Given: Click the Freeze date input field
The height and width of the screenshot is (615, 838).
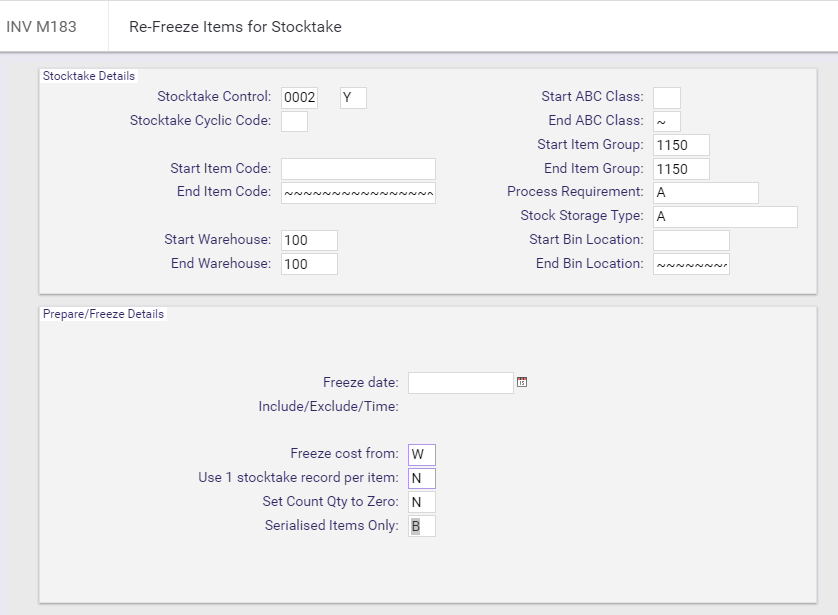Looking at the screenshot, I should click(461, 383).
